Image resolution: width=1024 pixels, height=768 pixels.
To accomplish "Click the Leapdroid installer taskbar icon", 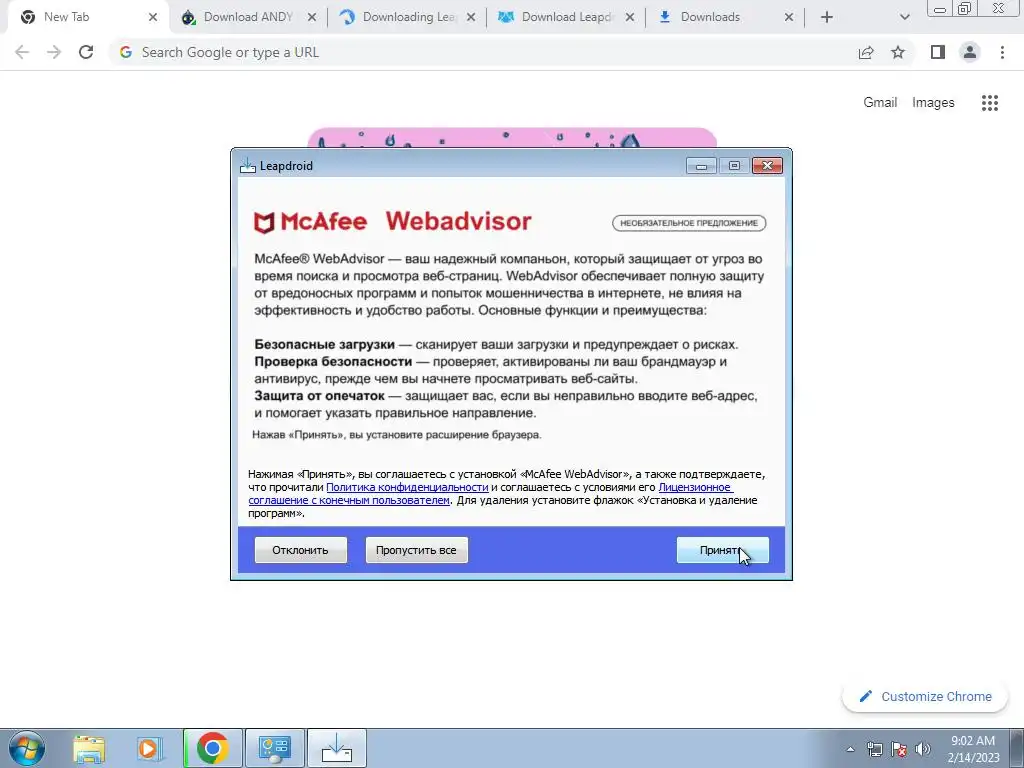I will coord(337,748).
